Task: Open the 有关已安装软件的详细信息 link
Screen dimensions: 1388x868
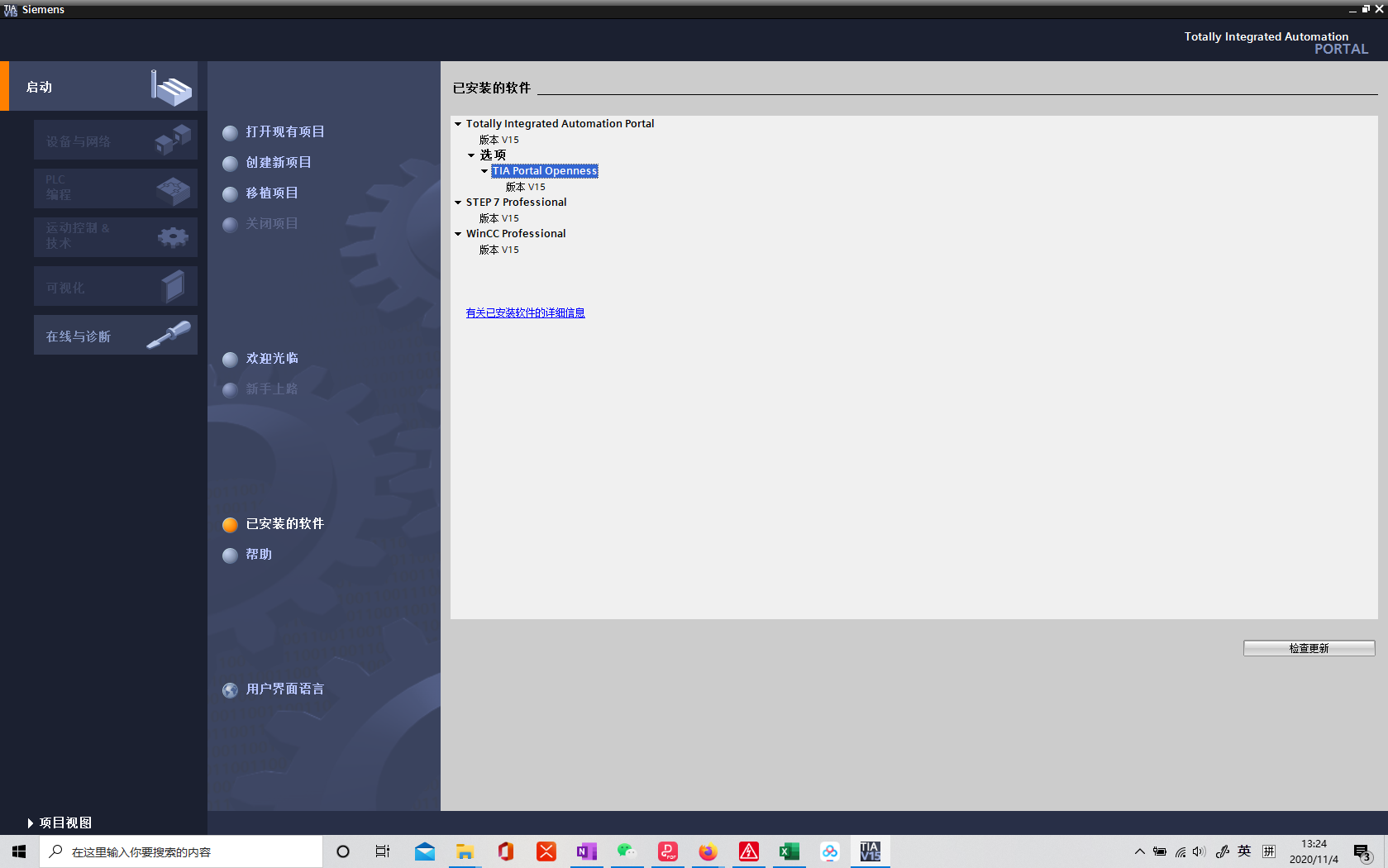Action: coord(525,312)
